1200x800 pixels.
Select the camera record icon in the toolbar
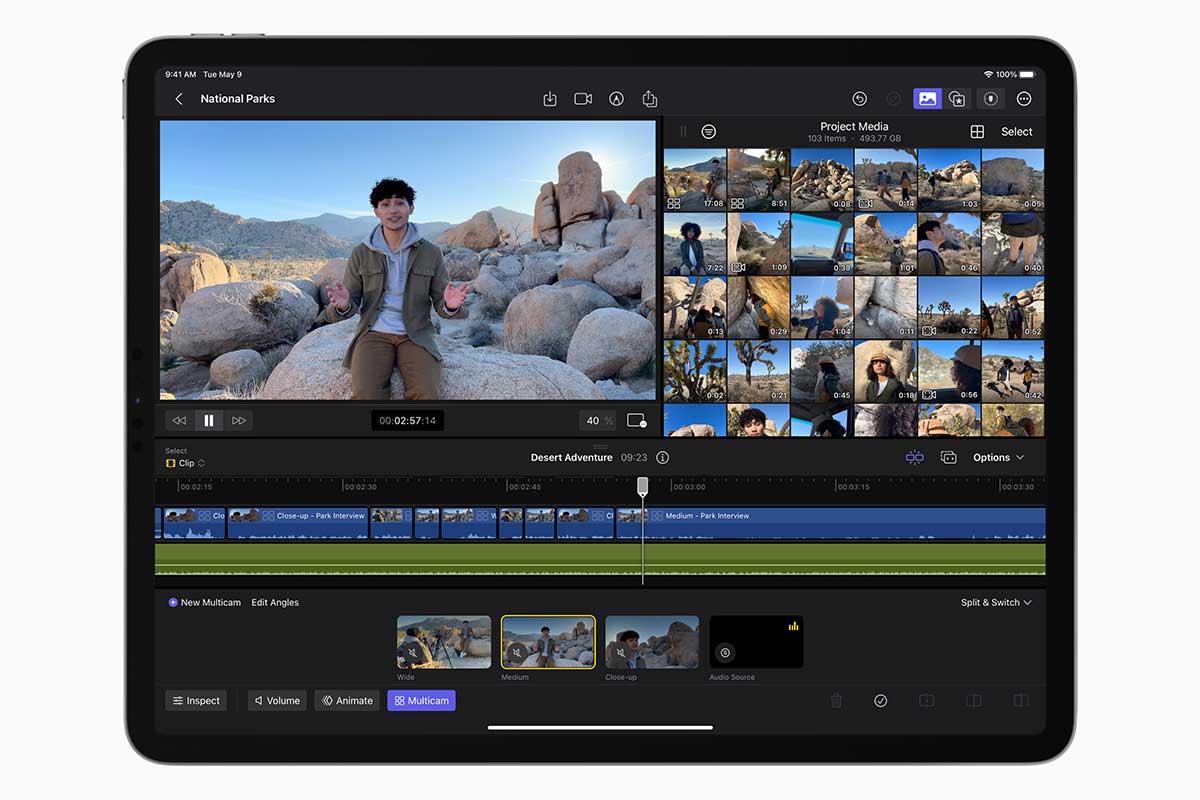coord(583,99)
